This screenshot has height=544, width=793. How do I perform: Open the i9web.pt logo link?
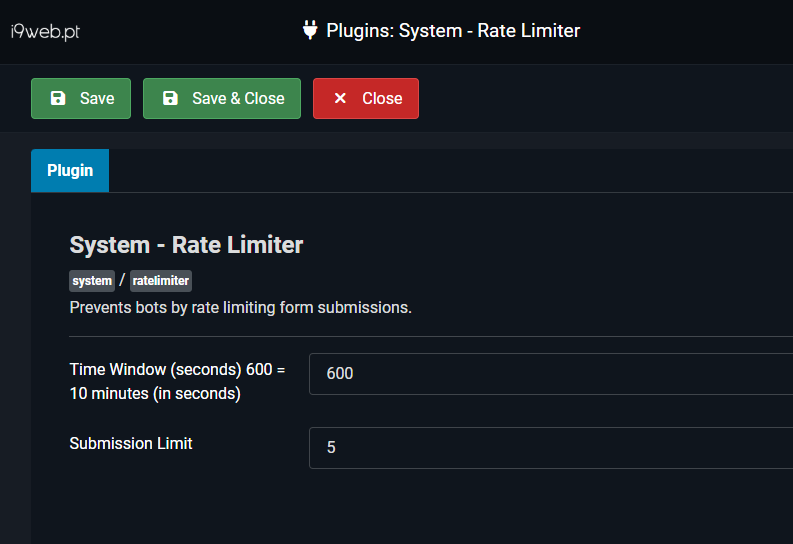pos(45,31)
